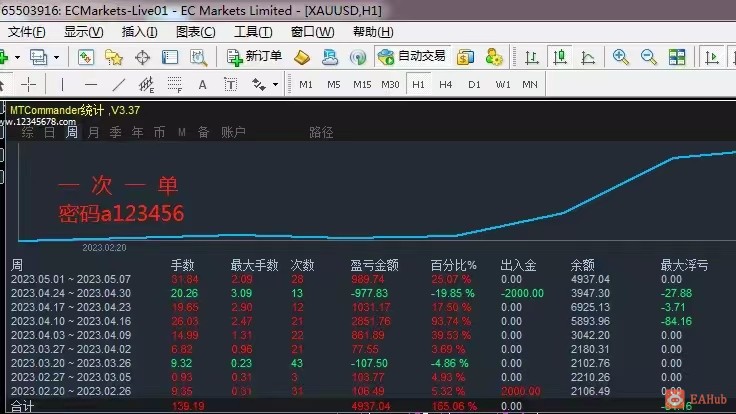Viewport: 736px width, 414px height.
Task: Select the Fibonacci retracement tool
Action: tap(175, 84)
